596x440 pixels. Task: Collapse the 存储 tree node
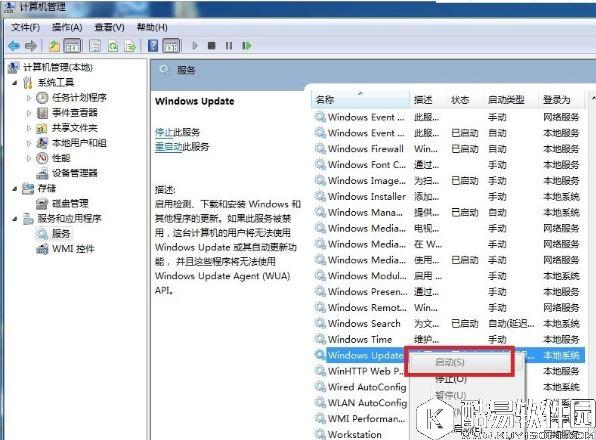tap(14, 188)
